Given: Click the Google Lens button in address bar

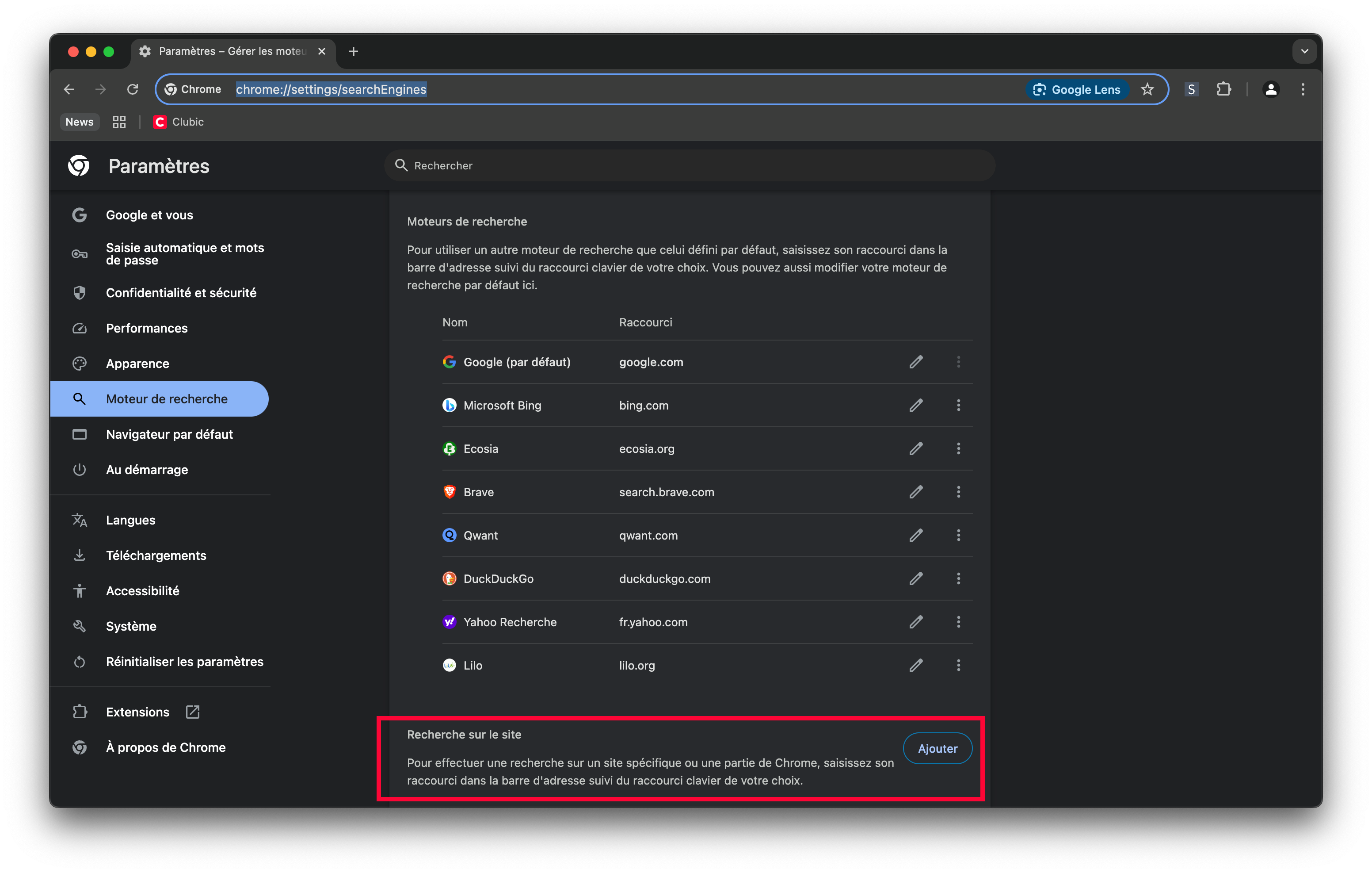Looking at the screenshot, I should pyautogui.click(x=1077, y=89).
